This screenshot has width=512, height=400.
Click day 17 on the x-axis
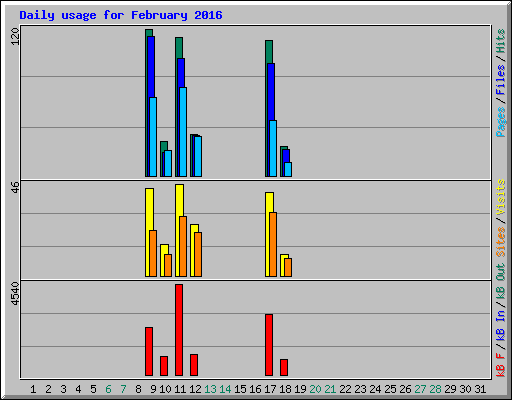click(x=270, y=389)
